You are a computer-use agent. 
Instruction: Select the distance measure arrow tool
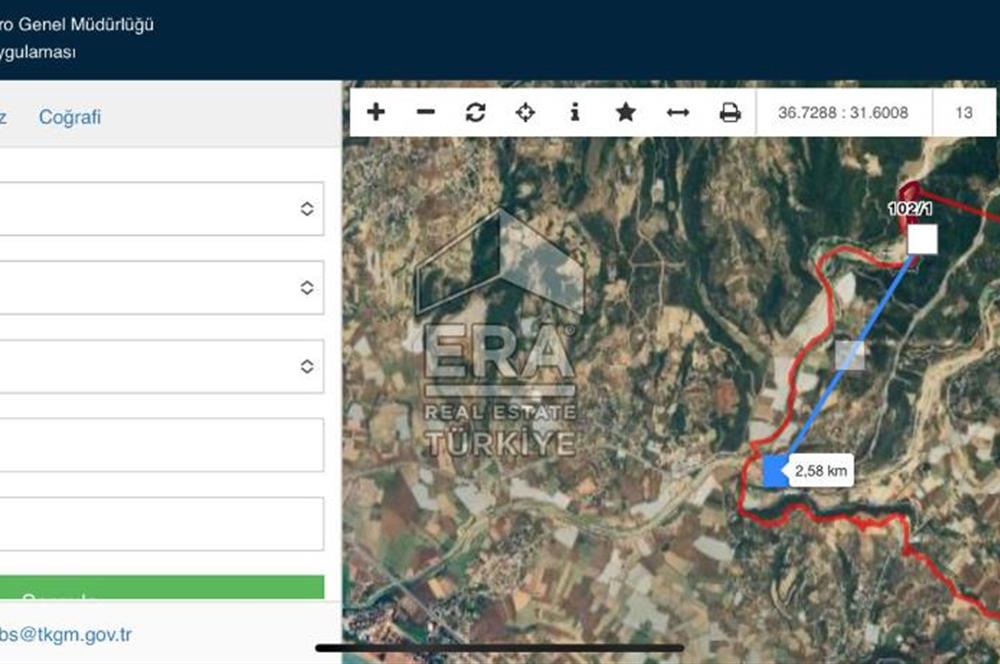click(677, 113)
